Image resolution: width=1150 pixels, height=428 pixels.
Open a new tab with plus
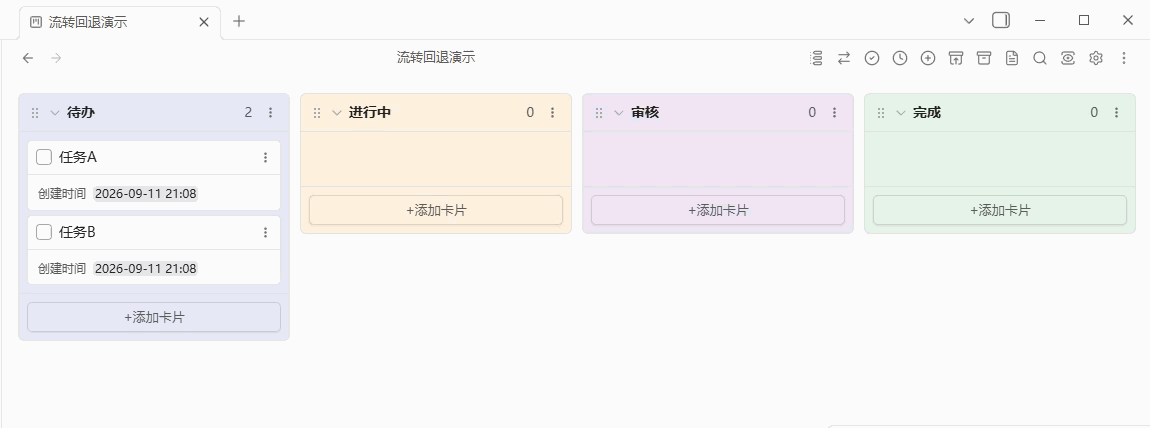point(238,21)
